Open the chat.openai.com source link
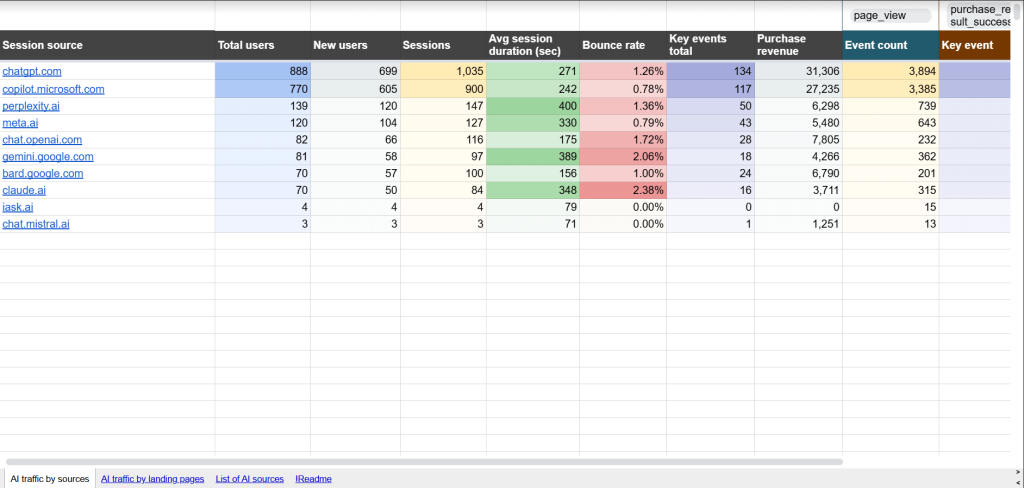 [x=42, y=140]
